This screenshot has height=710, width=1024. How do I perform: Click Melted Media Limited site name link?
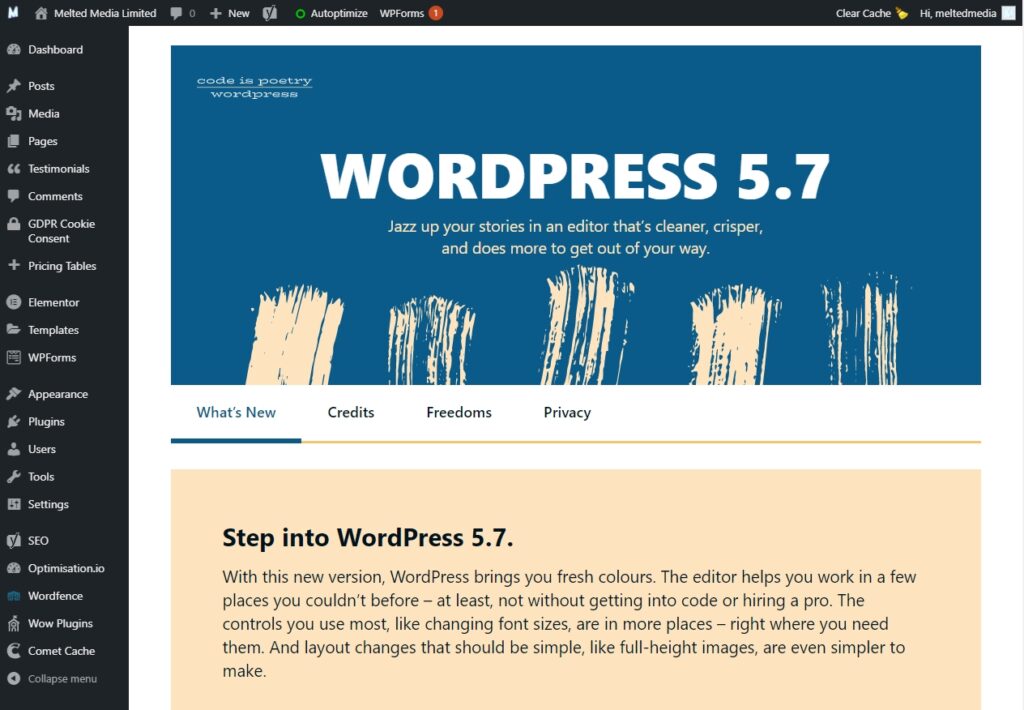[104, 13]
